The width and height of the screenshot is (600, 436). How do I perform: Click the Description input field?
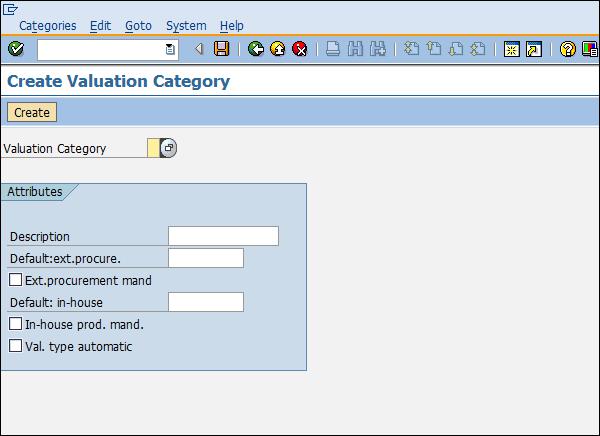click(x=223, y=236)
